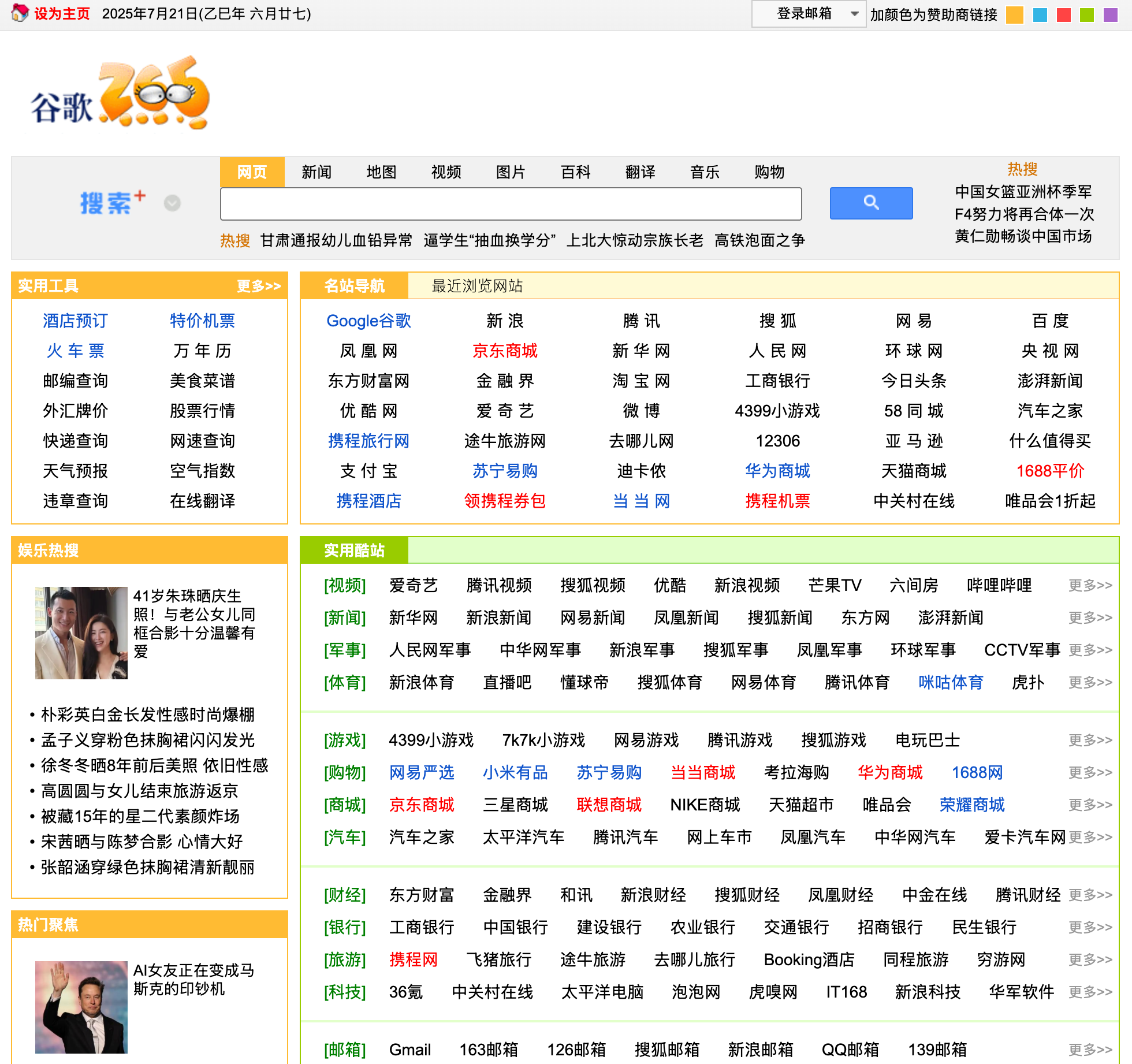Switch to the 图片 search tab
Viewport: 1132px width, 1064px height.
(x=511, y=172)
